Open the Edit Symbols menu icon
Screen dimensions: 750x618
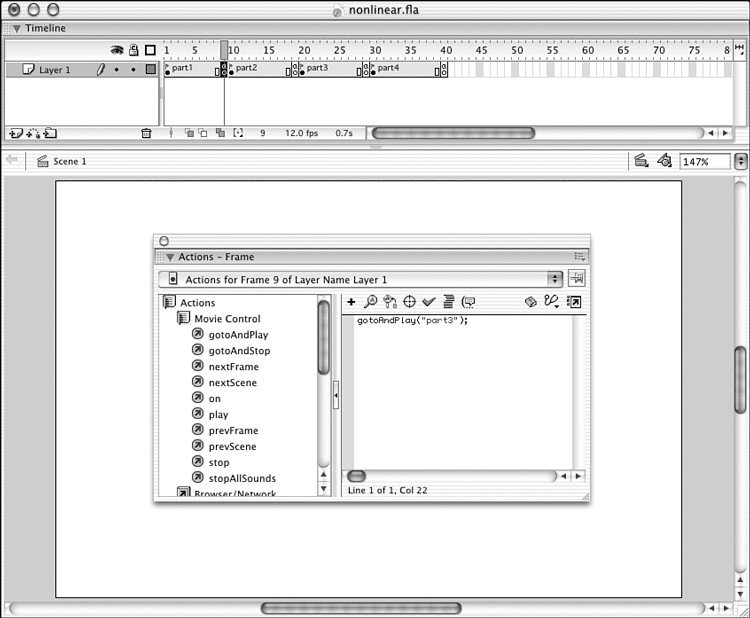point(664,161)
